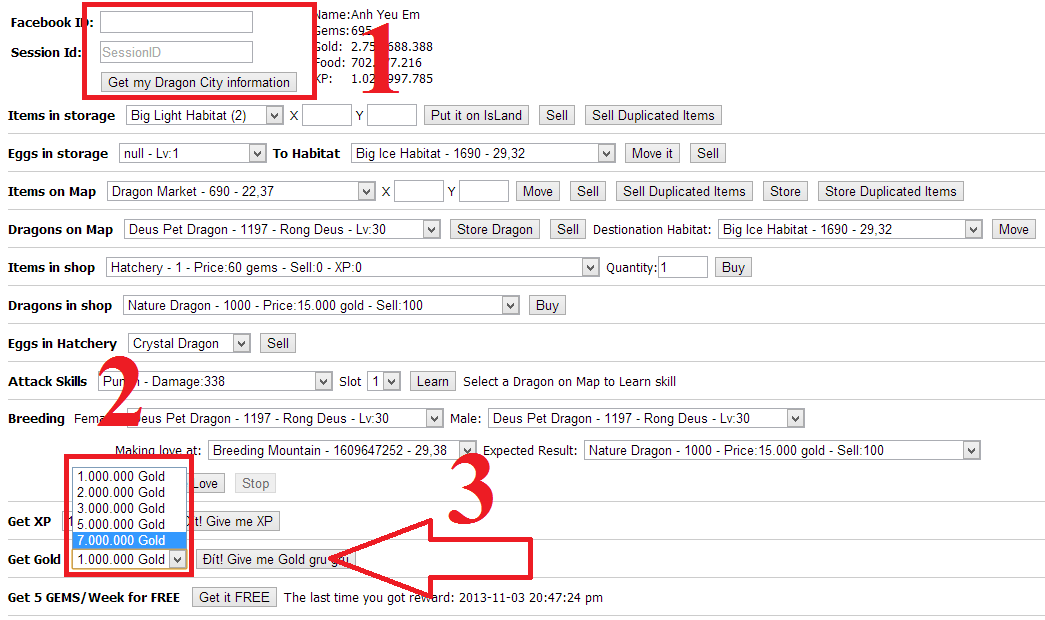Open the Destination Habitat dropdown
The image size is (1045, 620).
(x=850, y=229)
